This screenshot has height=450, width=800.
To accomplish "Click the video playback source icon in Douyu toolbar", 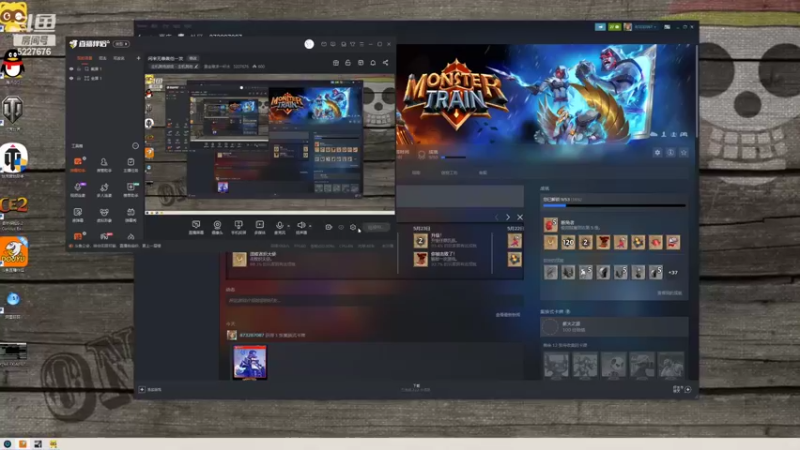I will 260,224.
